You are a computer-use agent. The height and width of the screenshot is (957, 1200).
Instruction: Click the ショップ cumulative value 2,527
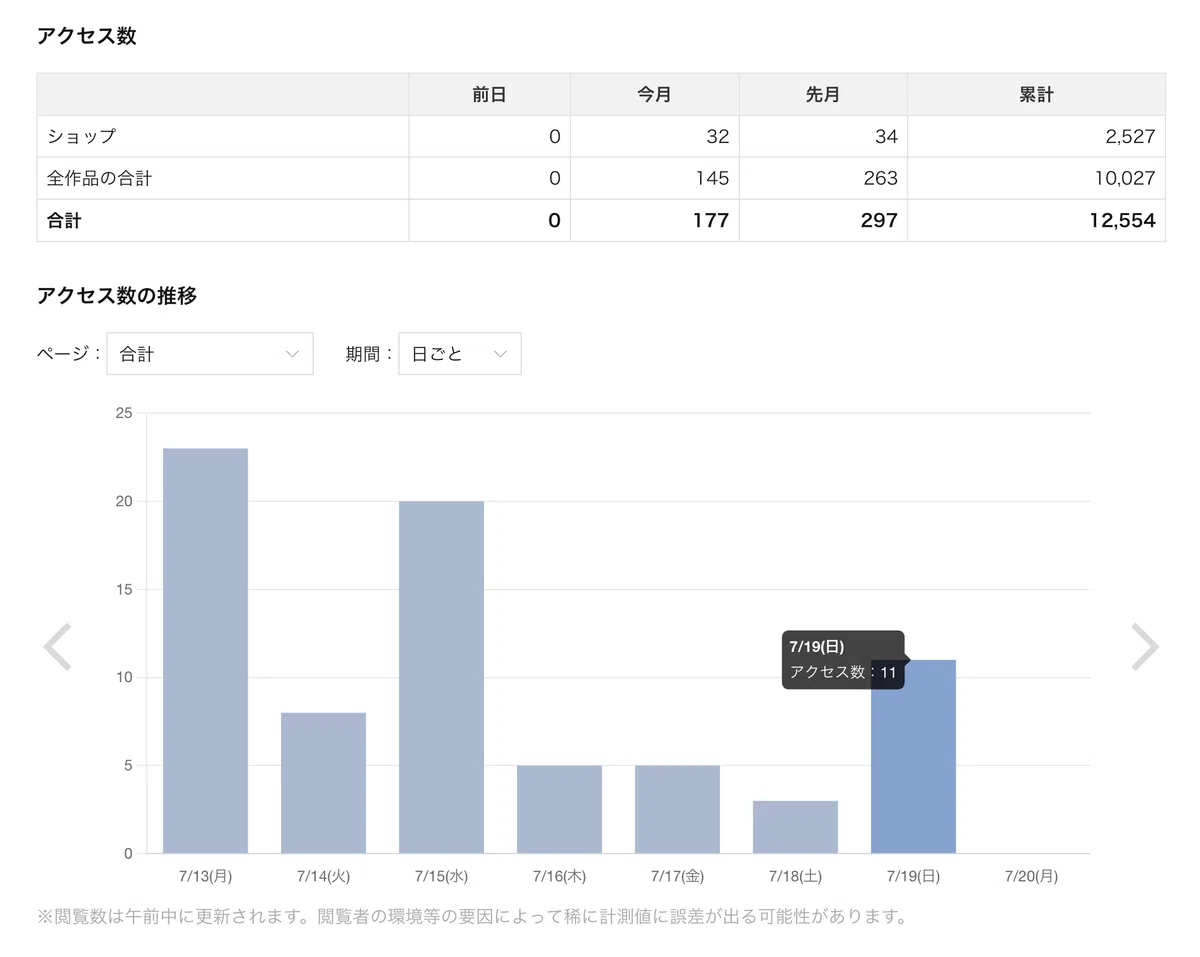point(1129,137)
